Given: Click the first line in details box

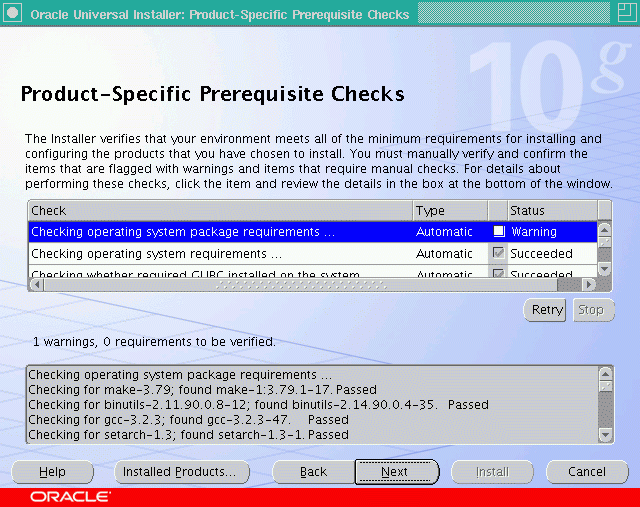Looking at the screenshot, I should pyautogui.click(x=180, y=374).
